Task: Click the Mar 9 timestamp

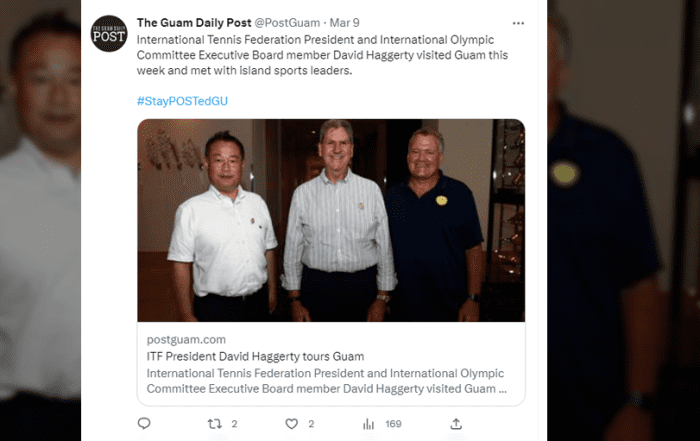Action: click(x=344, y=23)
